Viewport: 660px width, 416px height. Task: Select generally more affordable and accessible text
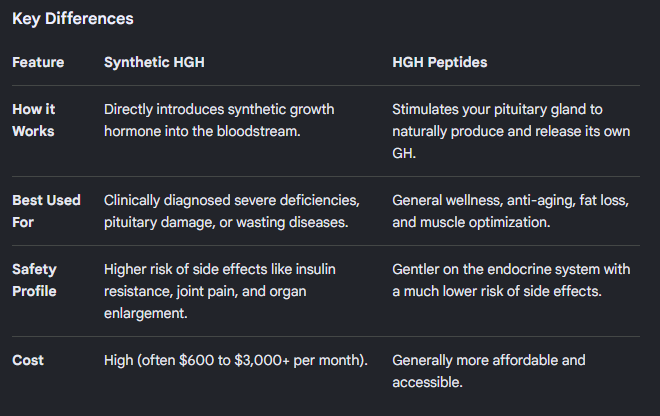coord(489,371)
